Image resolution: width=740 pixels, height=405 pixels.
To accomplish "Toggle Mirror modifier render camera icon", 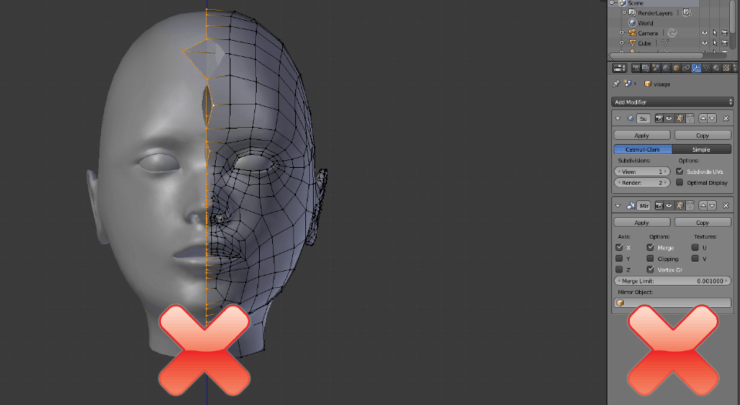I will [x=657, y=206].
